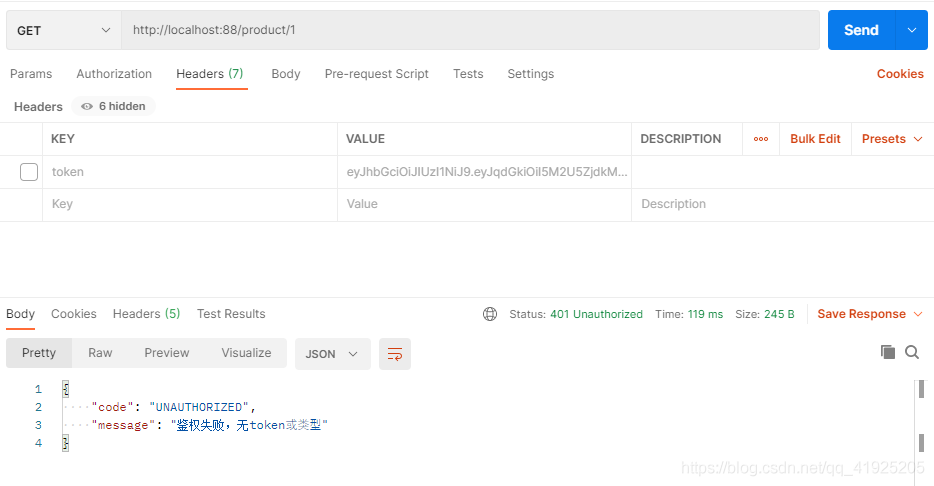This screenshot has height=486, width=934.
Task: Click the "UNAUTHORIZED" code value in response
Action: (x=199, y=407)
